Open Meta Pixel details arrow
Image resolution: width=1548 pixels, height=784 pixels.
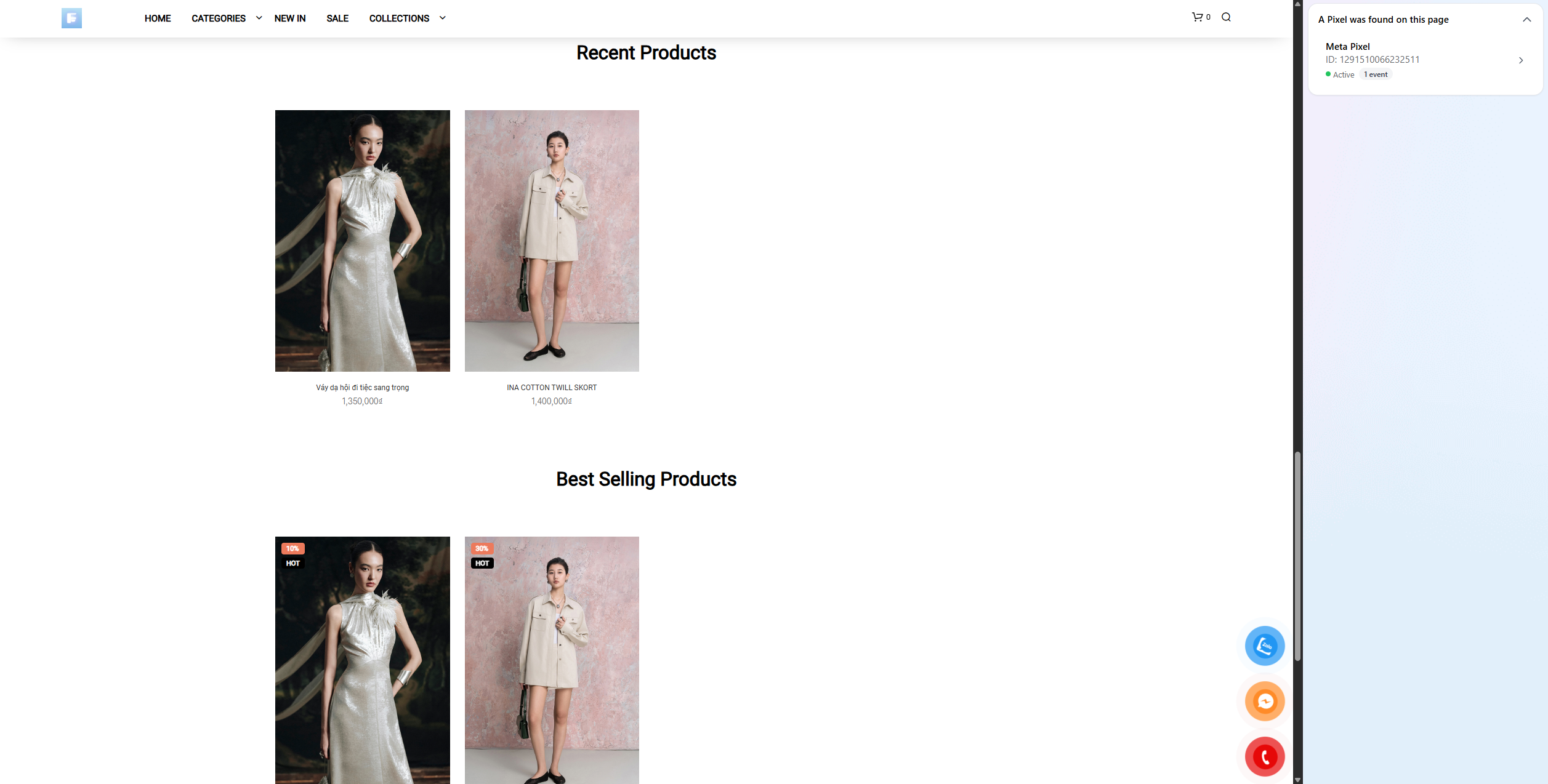click(x=1520, y=60)
